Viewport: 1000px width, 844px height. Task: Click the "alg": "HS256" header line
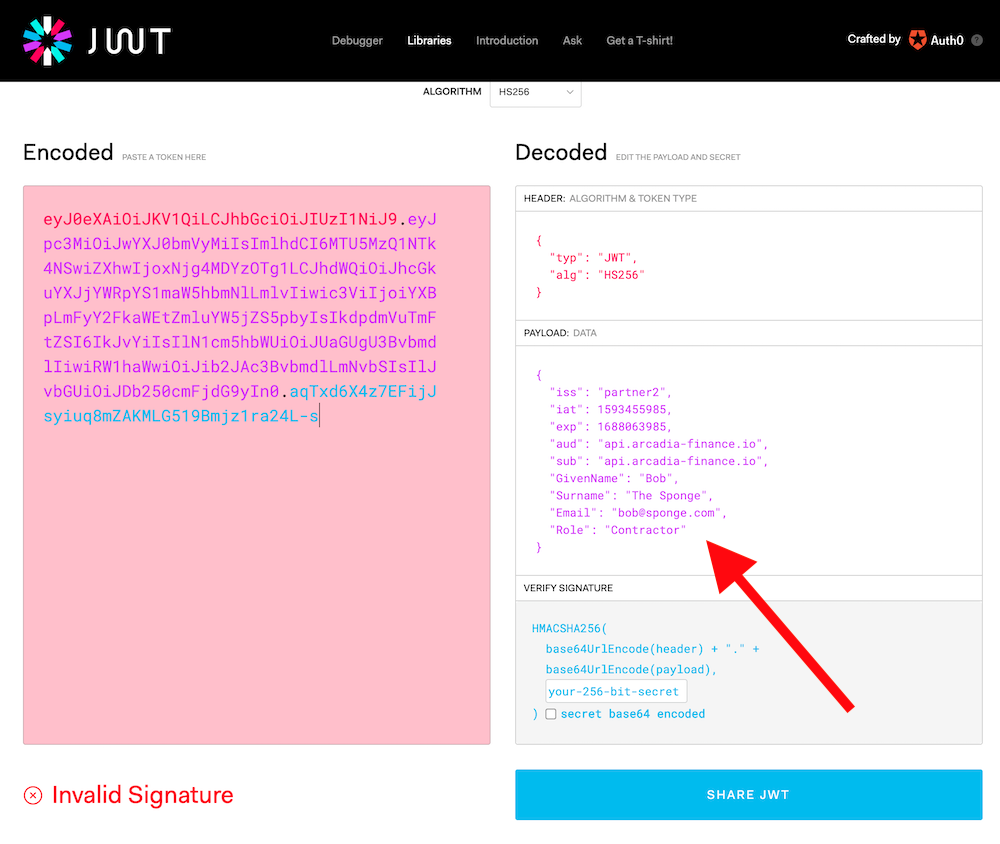[x=597, y=275]
